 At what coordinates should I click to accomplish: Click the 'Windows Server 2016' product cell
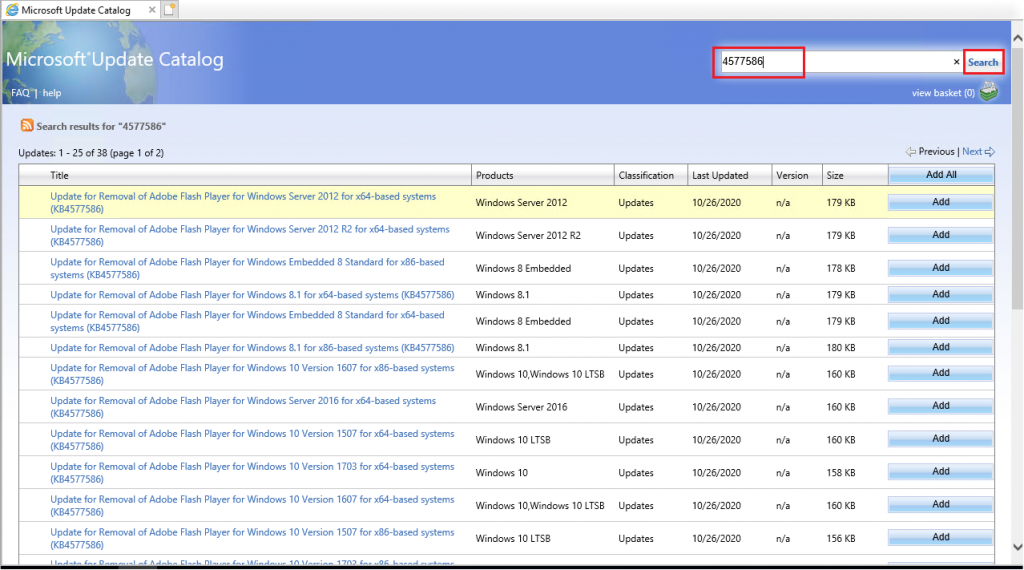click(521, 407)
